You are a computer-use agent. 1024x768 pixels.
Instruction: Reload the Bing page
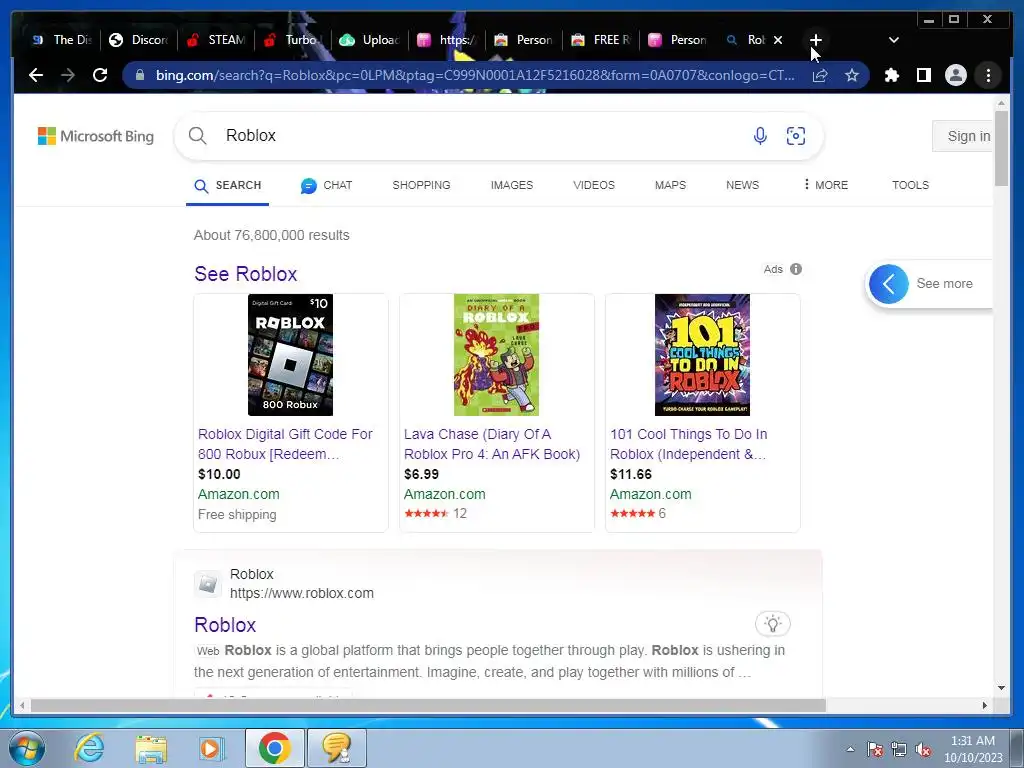click(100, 75)
